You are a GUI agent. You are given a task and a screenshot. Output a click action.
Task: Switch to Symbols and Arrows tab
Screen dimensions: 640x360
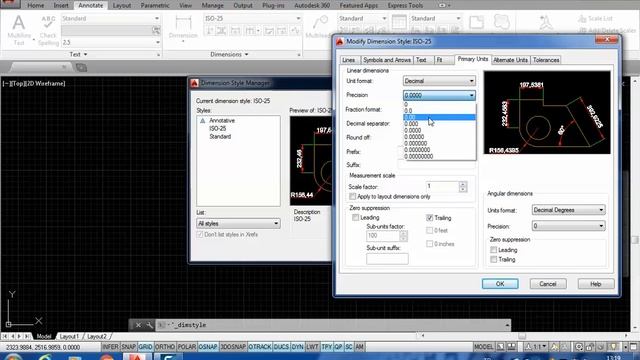(x=387, y=60)
